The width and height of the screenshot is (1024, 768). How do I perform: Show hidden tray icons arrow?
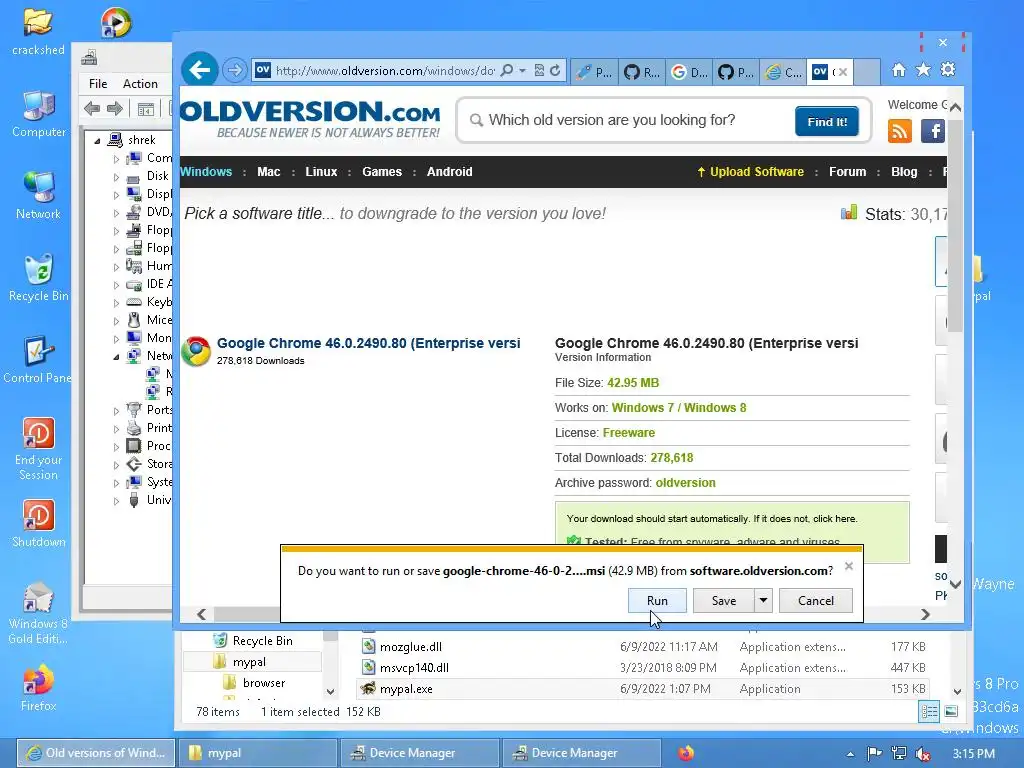(x=850, y=754)
